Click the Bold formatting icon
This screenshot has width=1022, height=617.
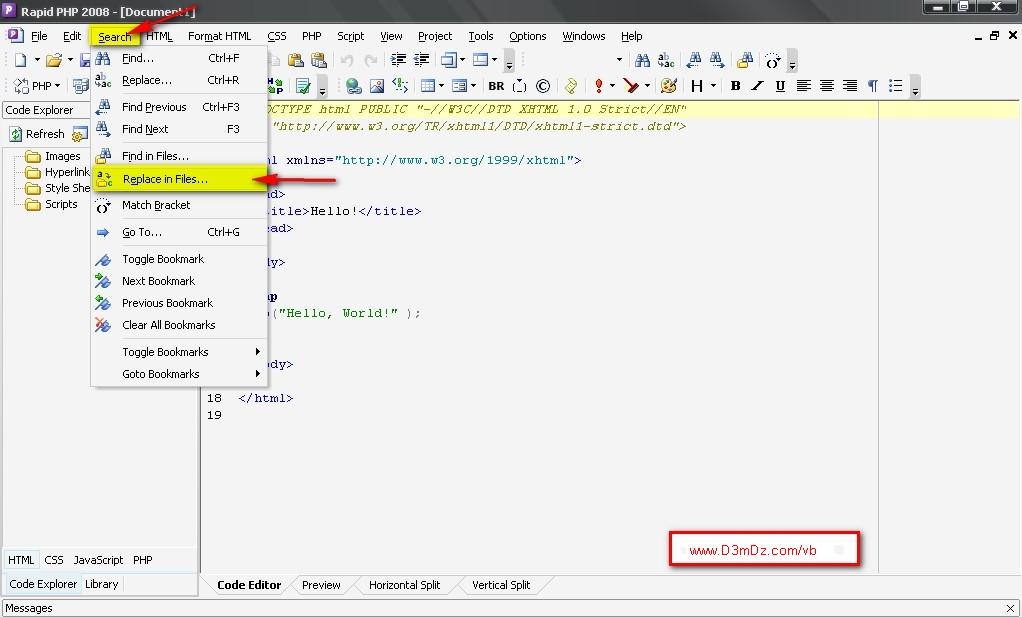click(735, 85)
